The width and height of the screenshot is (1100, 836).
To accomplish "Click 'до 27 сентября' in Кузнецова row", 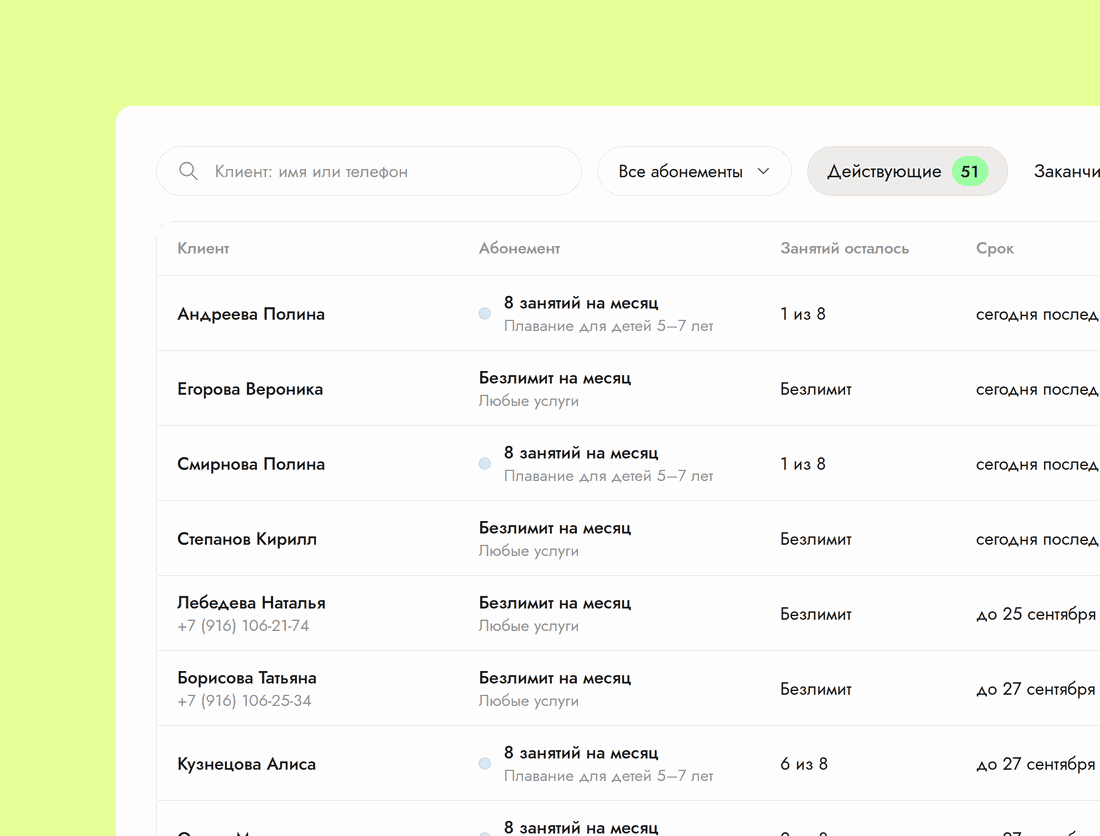I will click(x=1036, y=764).
